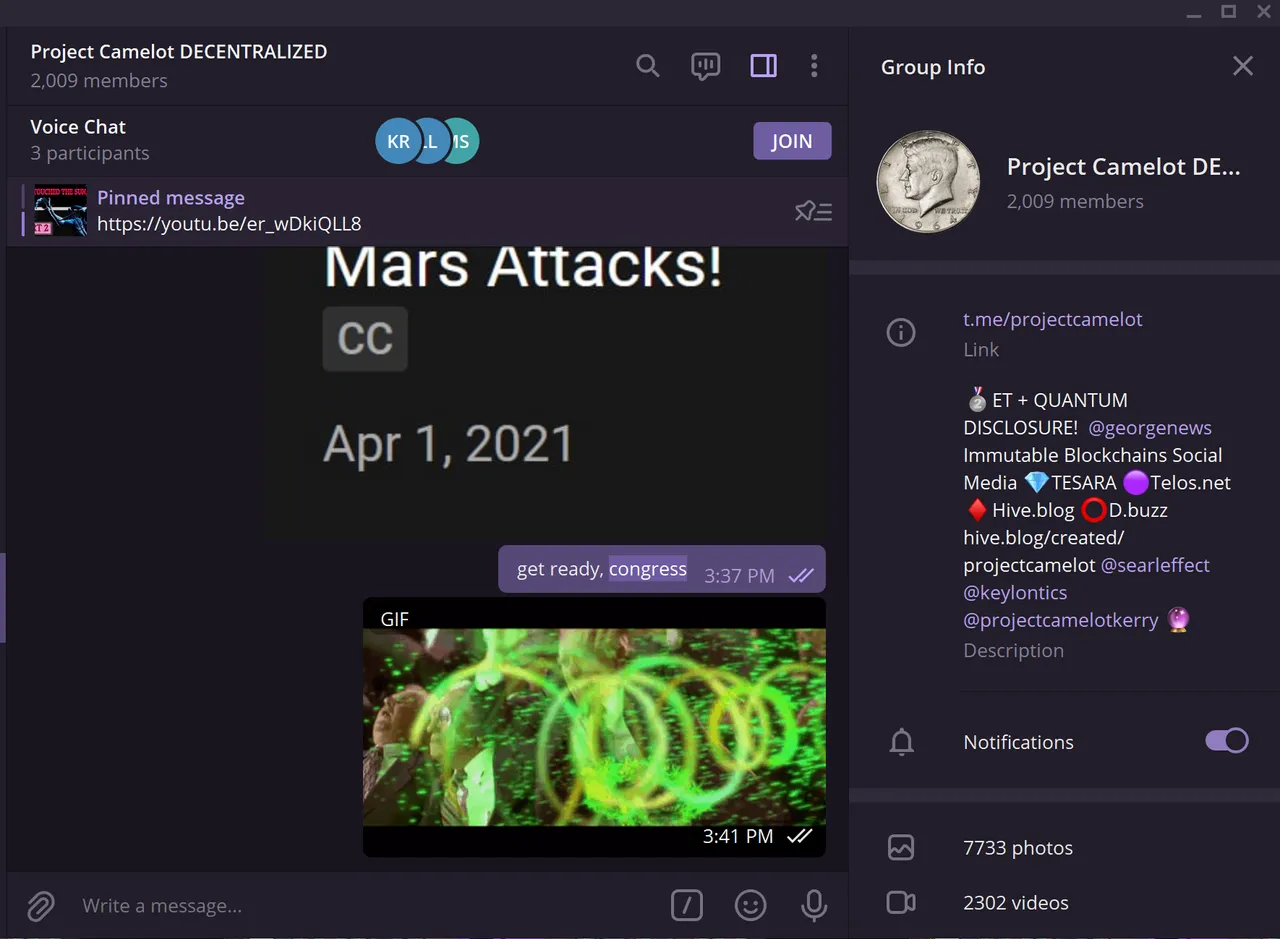Open @projectcamelotkerry mention
1280x939 pixels.
pyautogui.click(x=1061, y=620)
